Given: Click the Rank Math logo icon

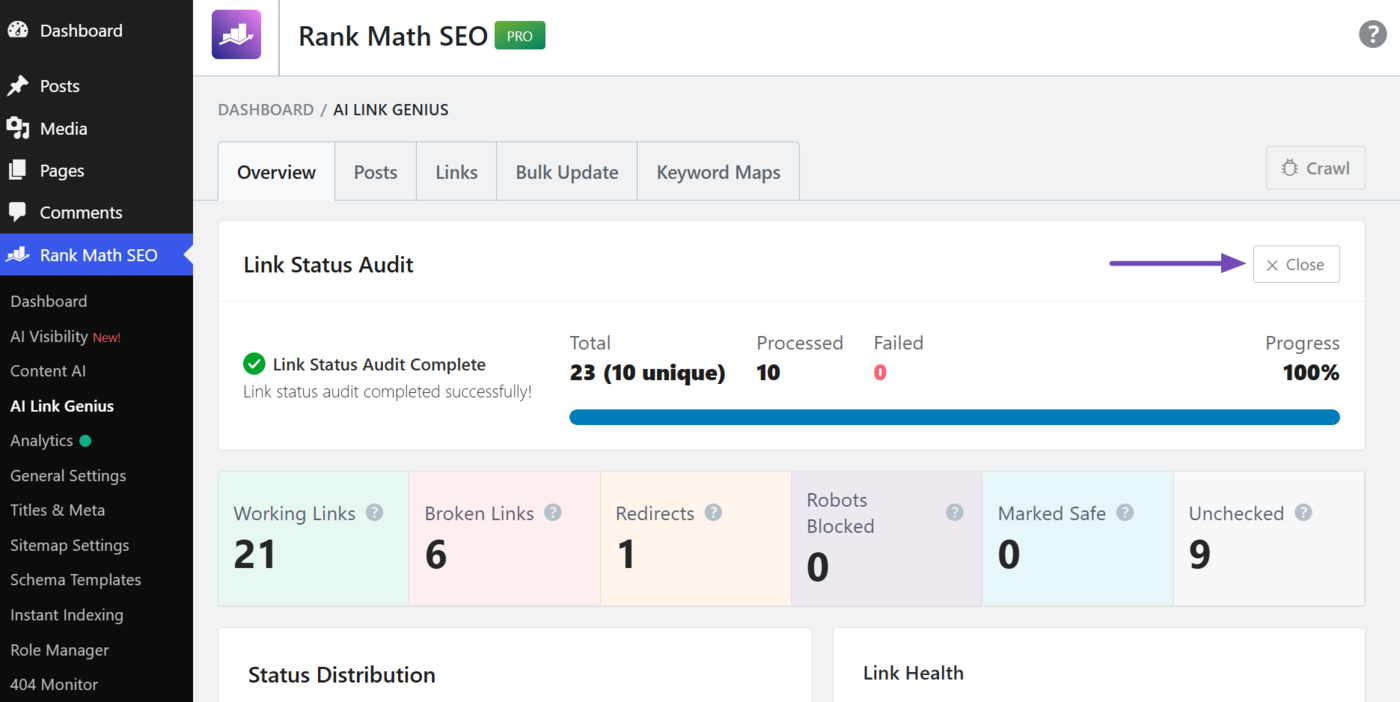Looking at the screenshot, I should (x=236, y=35).
